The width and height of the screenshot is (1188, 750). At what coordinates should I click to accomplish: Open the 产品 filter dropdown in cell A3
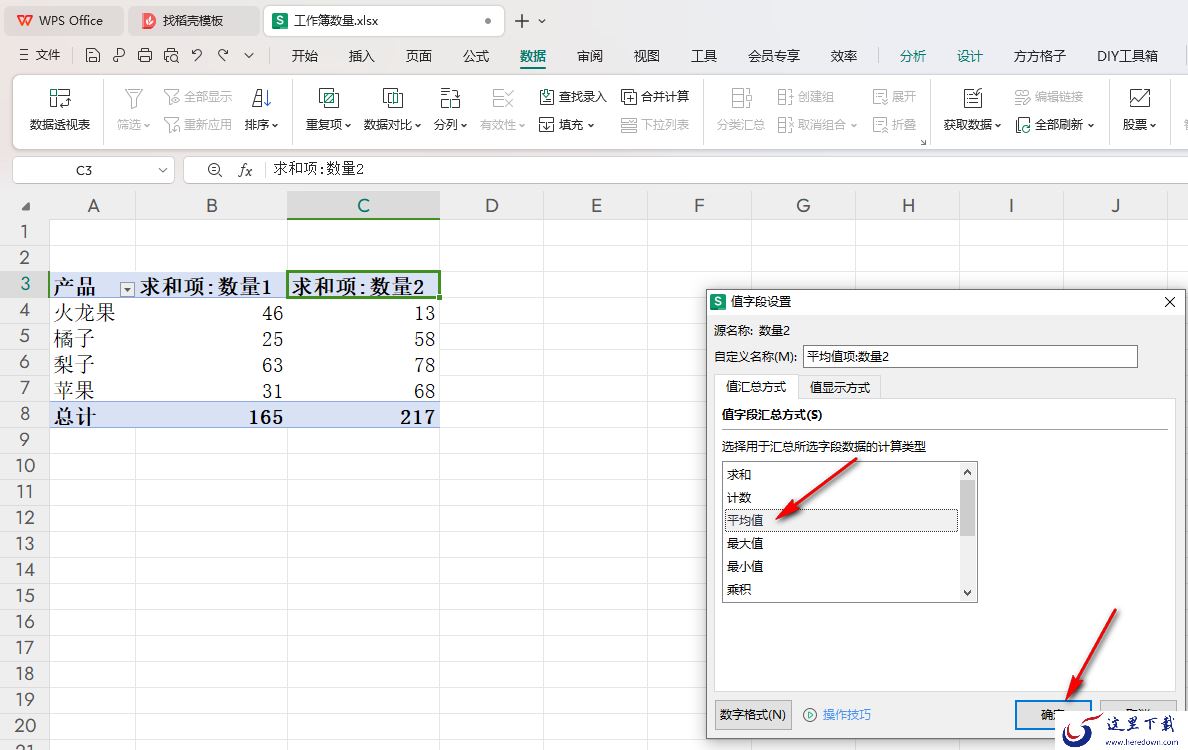(x=127, y=289)
